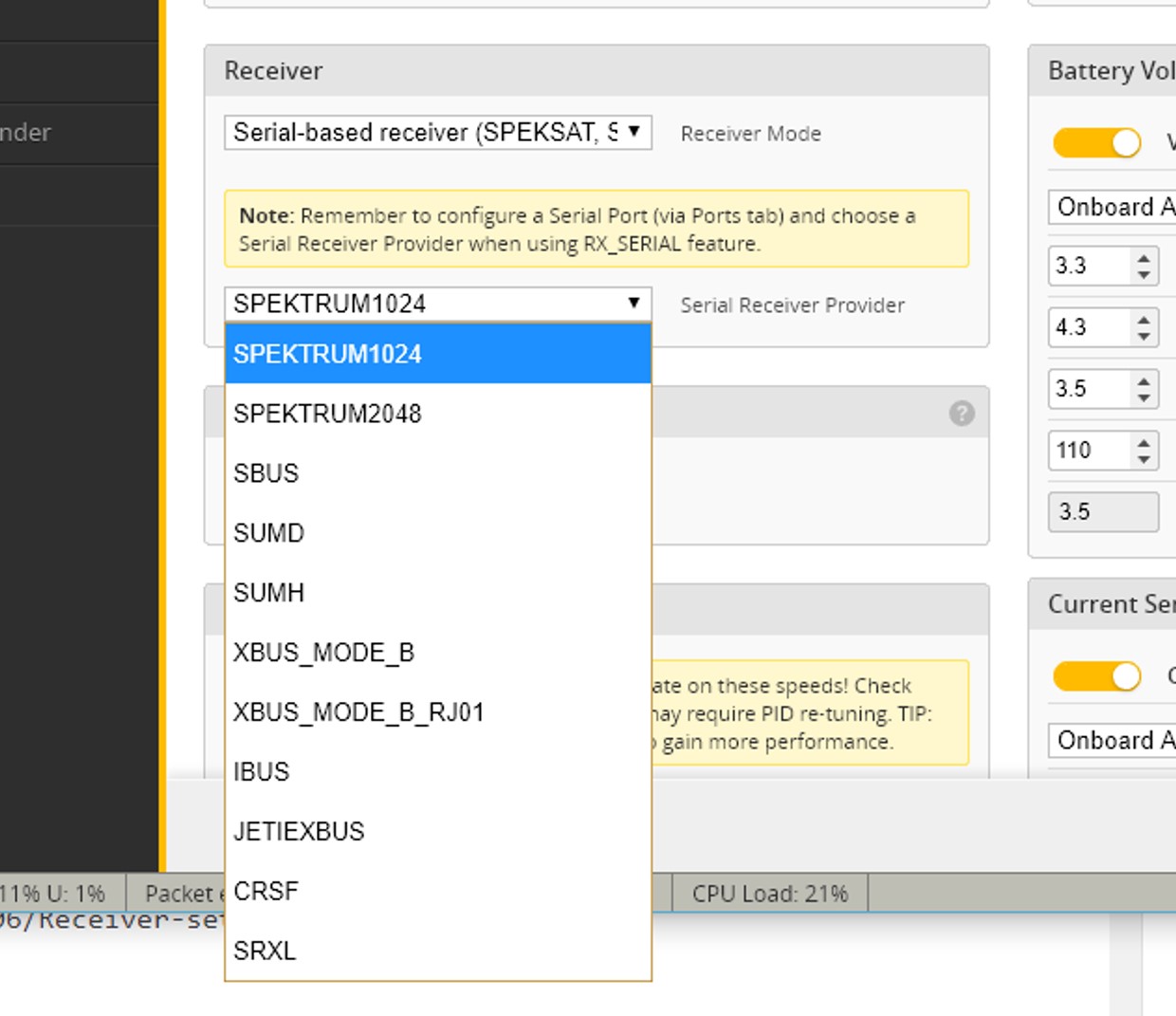
Task: Choose XBUS_MODE_B_RJ01 provider
Action: (437, 712)
